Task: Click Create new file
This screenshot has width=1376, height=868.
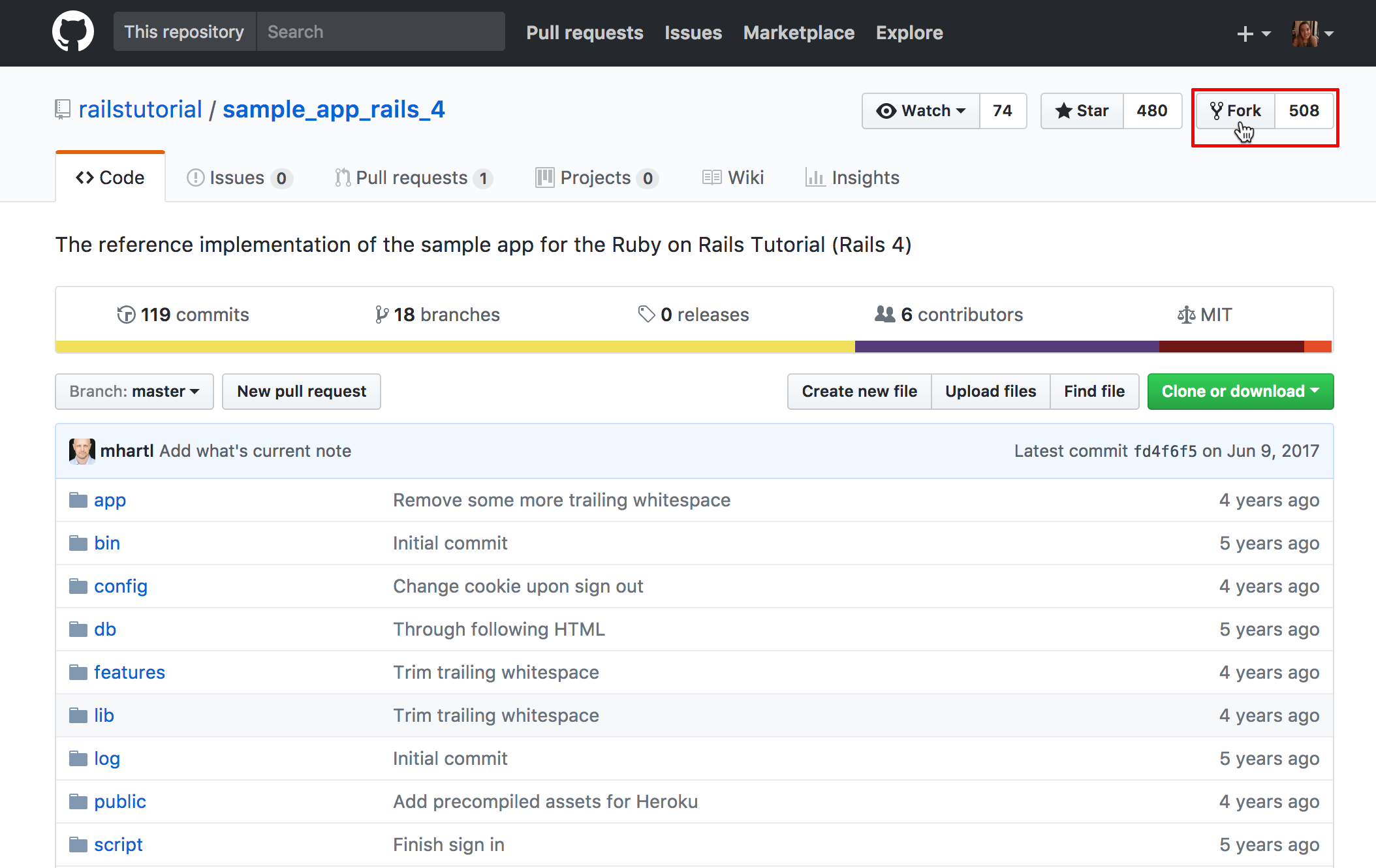Action: pos(860,392)
